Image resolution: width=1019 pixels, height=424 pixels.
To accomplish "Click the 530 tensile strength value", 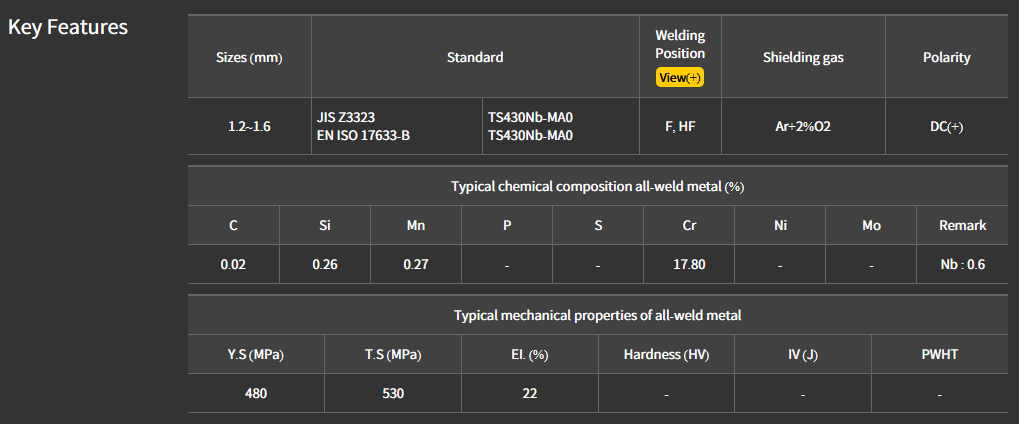I will tap(393, 393).
